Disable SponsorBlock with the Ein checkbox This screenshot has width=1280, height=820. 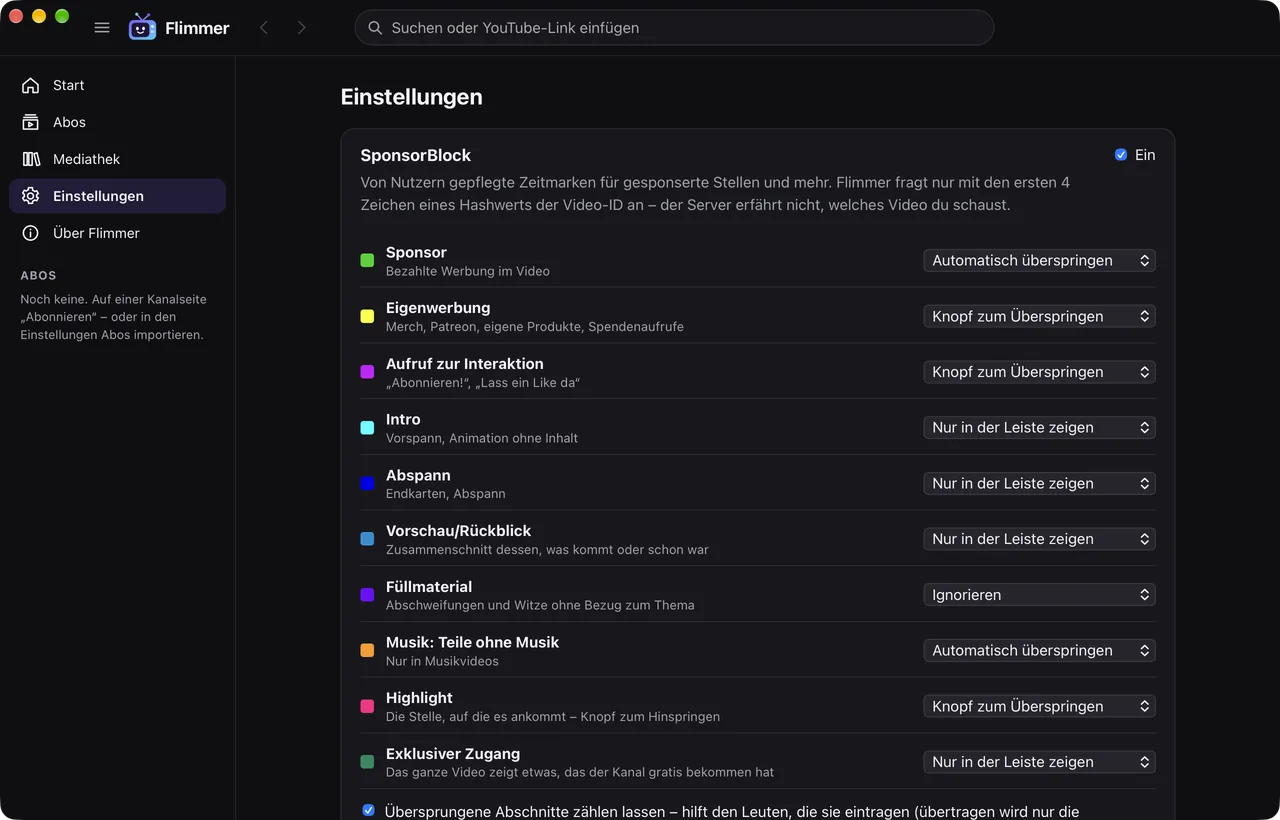(1121, 155)
